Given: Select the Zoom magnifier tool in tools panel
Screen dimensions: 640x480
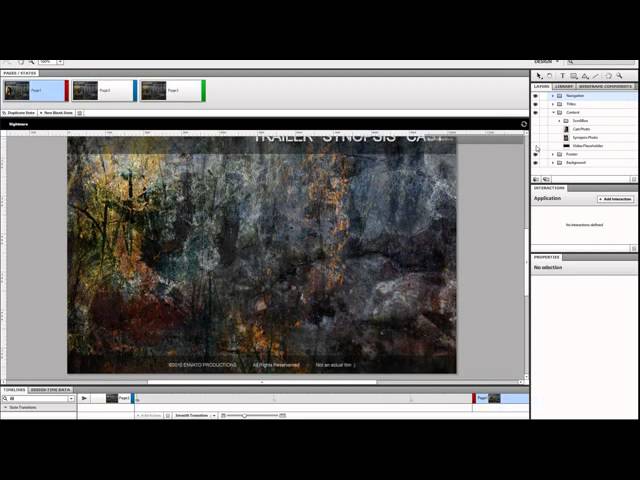Looking at the screenshot, I should [x=620, y=76].
